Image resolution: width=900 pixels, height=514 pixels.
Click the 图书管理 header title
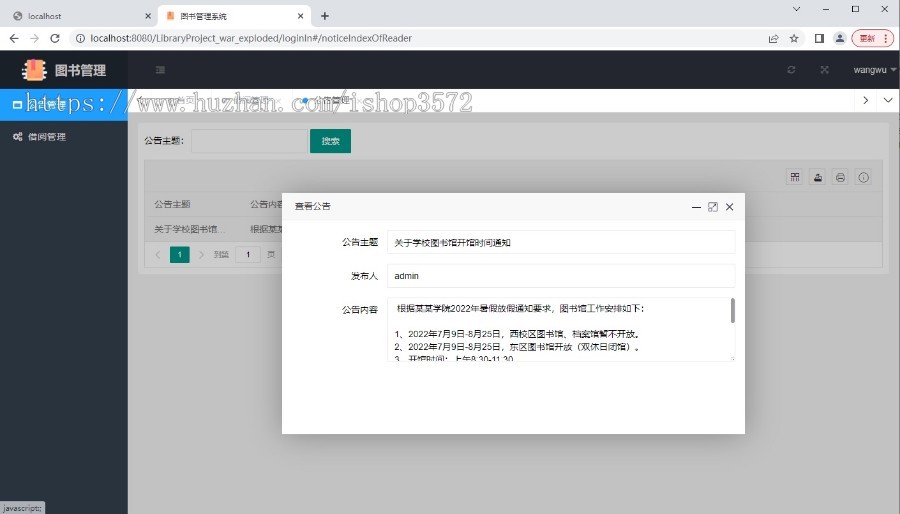pyautogui.click(x=80, y=70)
